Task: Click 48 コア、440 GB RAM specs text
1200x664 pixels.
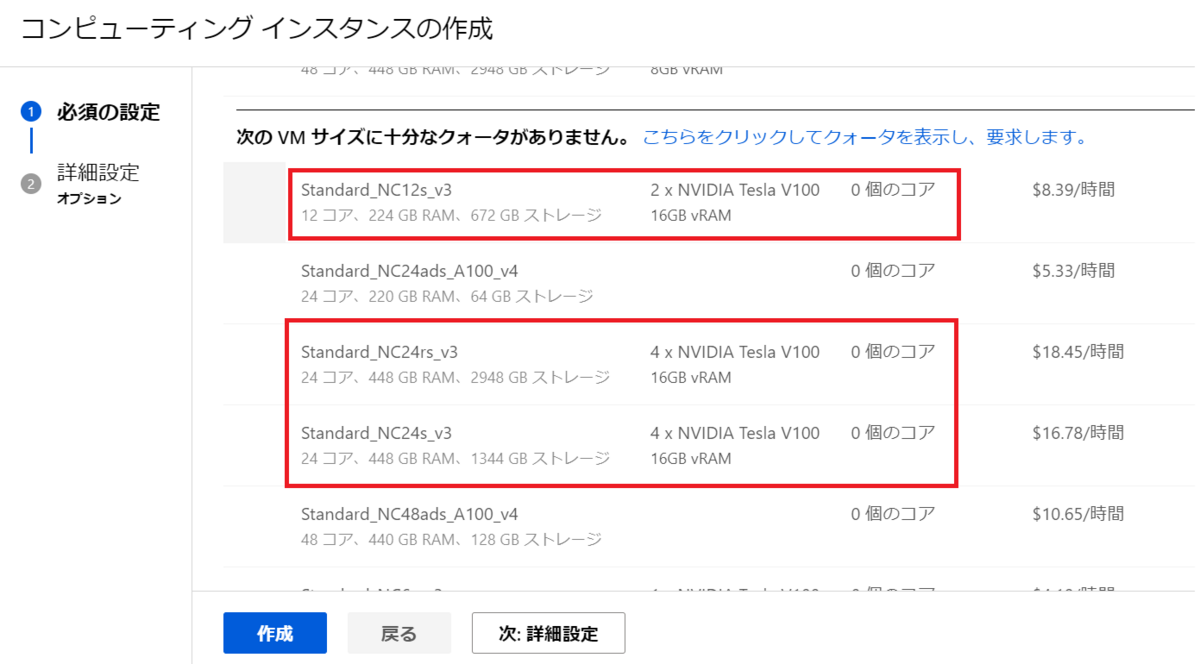Action: (451, 539)
